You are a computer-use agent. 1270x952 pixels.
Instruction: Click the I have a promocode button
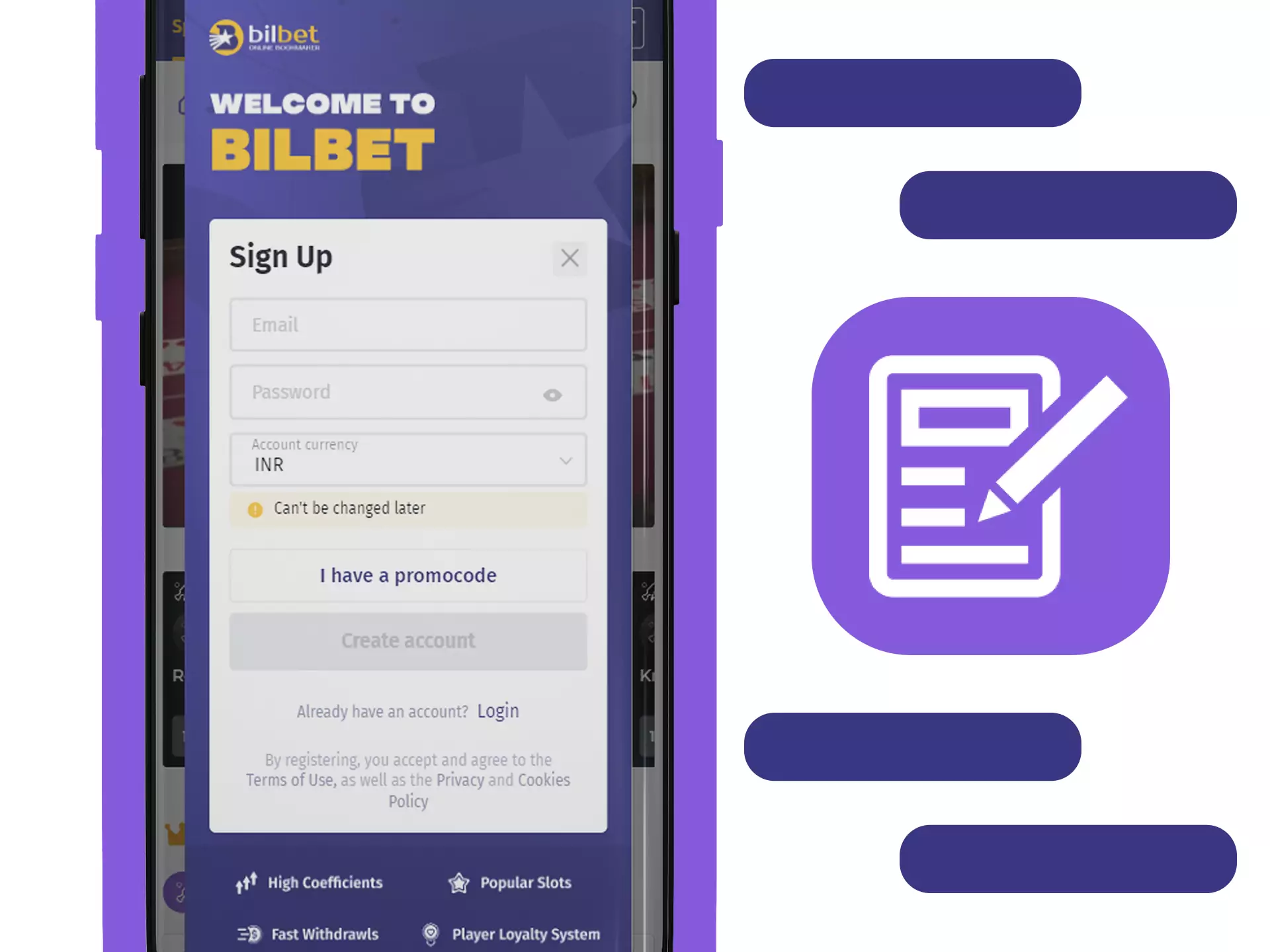coord(408,574)
